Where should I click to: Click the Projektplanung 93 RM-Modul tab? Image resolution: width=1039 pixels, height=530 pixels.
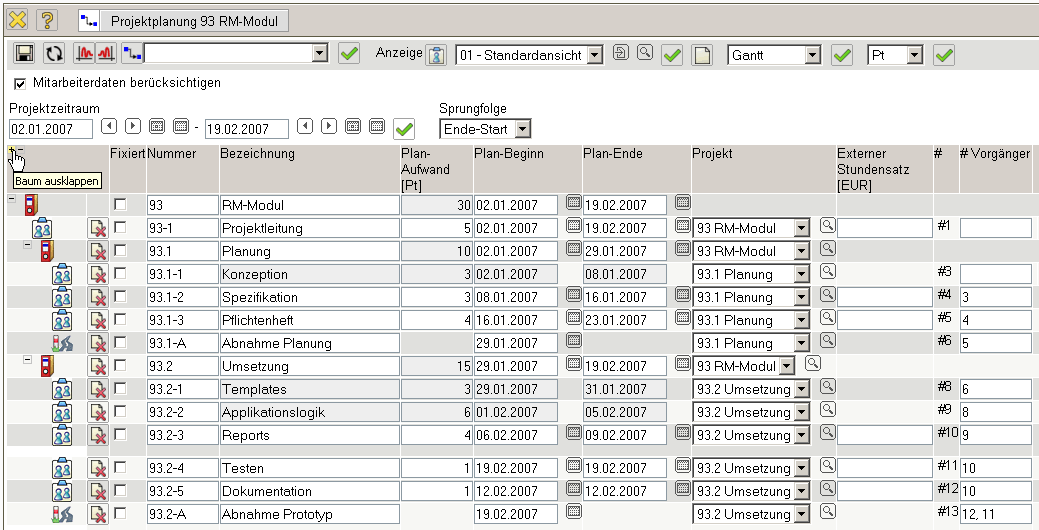[x=184, y=20]
